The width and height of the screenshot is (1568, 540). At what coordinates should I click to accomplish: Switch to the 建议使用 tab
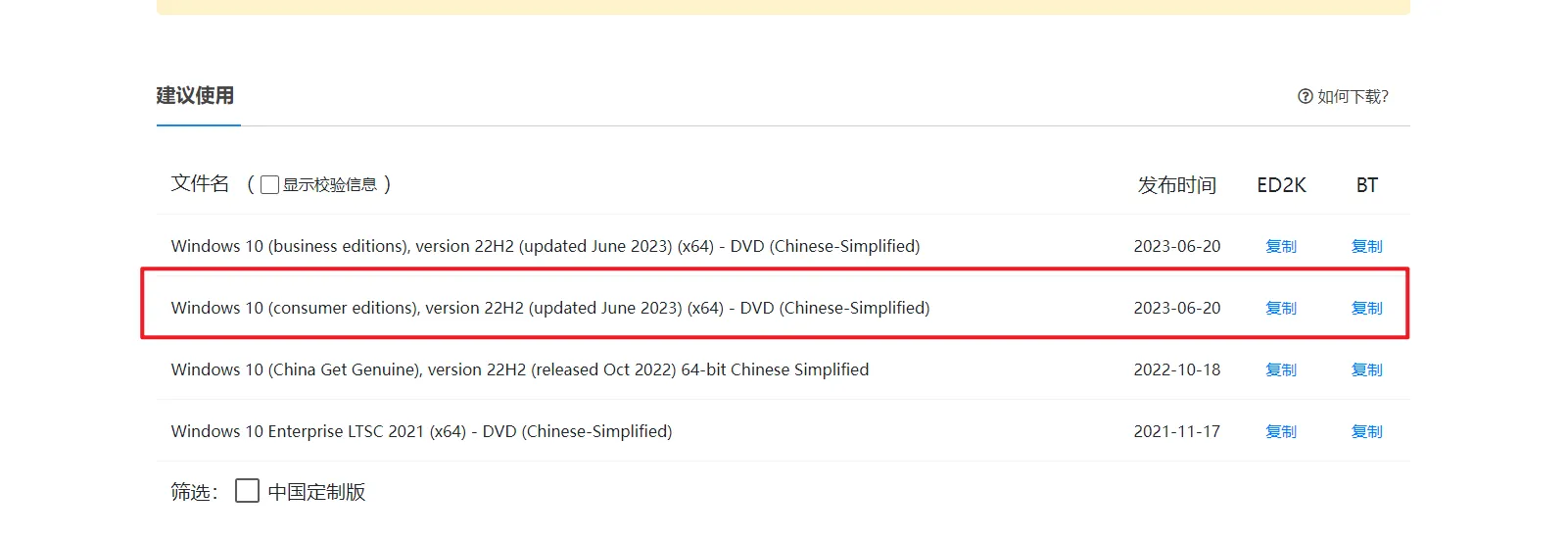(195, 96)
